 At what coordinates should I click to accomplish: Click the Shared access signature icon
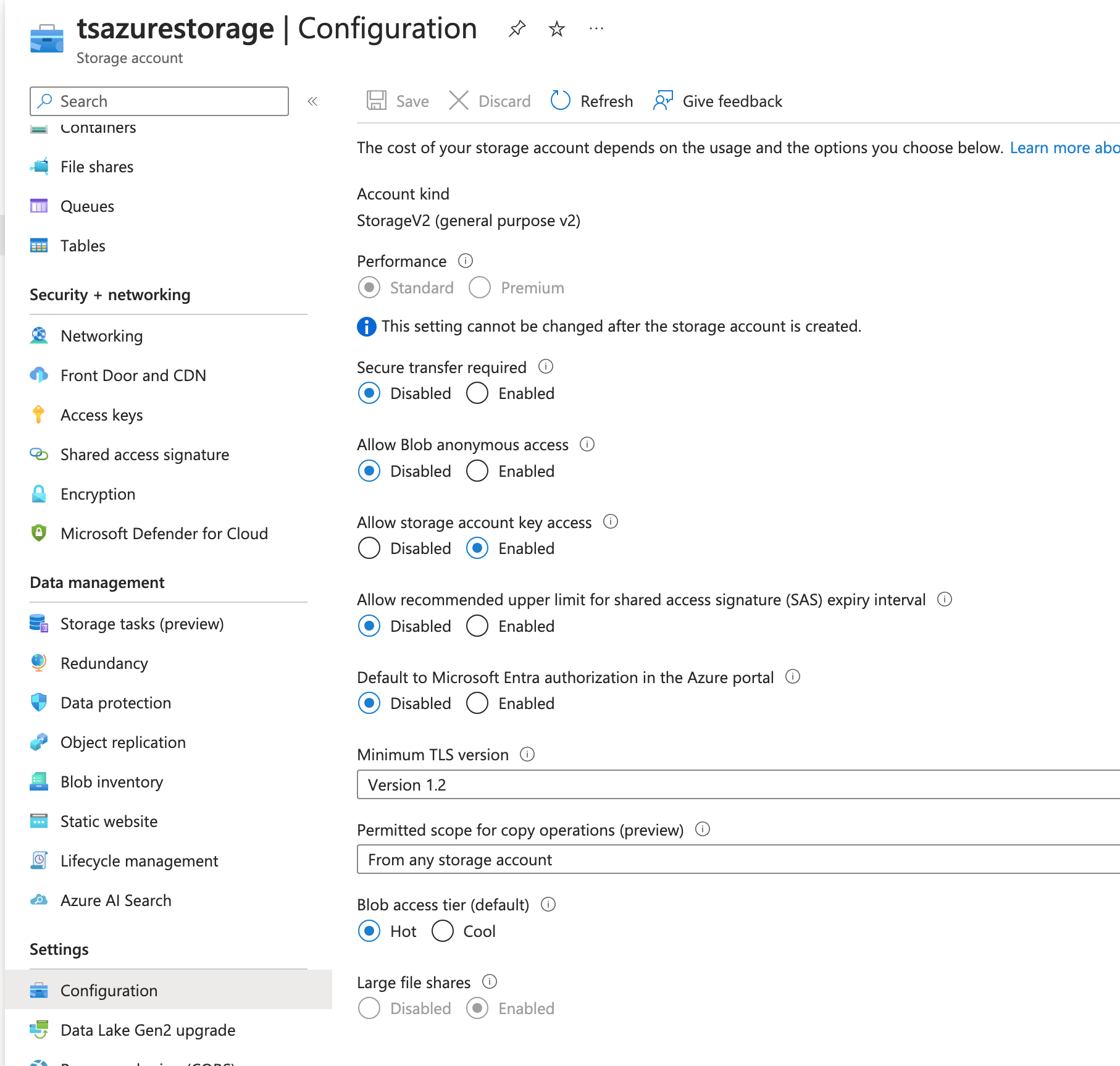pyautogui.click(x=39, y=455)
